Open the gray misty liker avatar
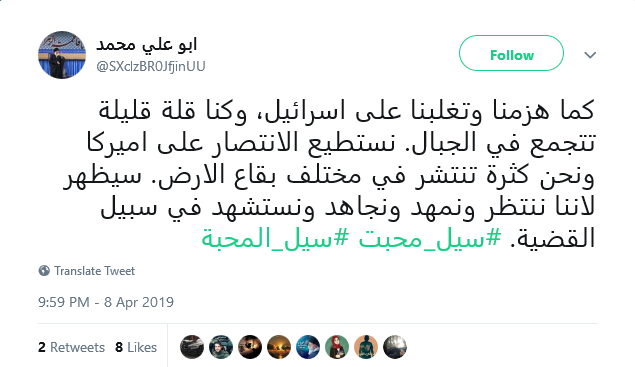Screen dimensions: 635x367 [x=395, y=347]
